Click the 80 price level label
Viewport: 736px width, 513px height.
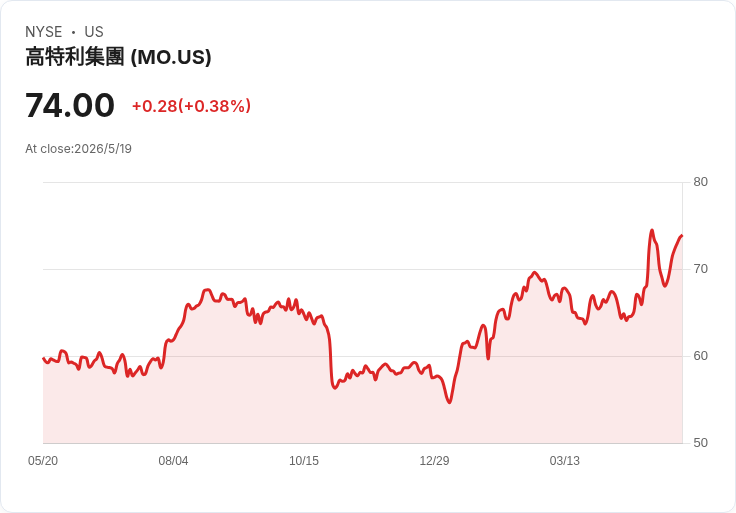point(700,182)
